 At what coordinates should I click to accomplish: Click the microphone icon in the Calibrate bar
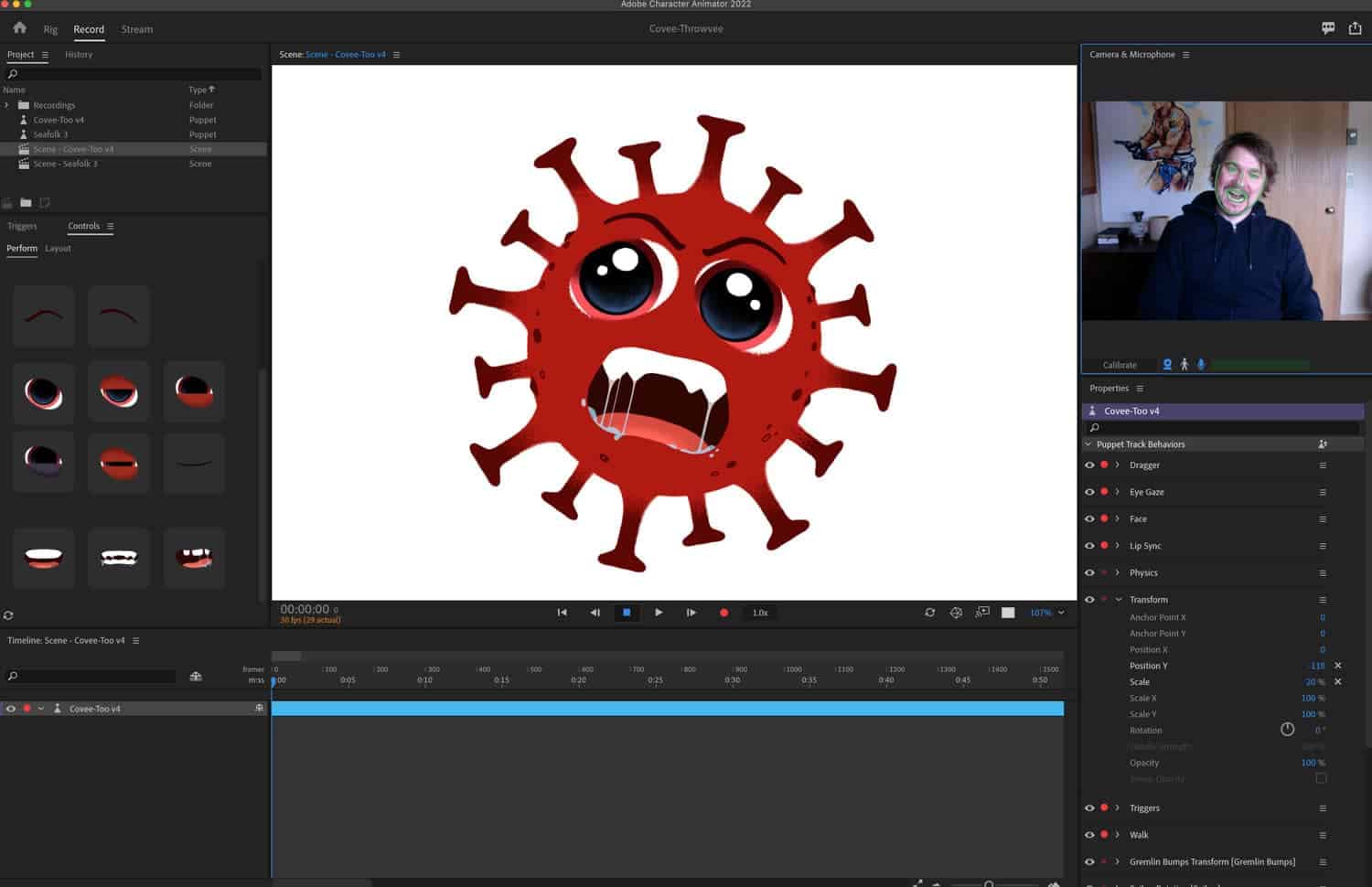(x=1201, y=364)
